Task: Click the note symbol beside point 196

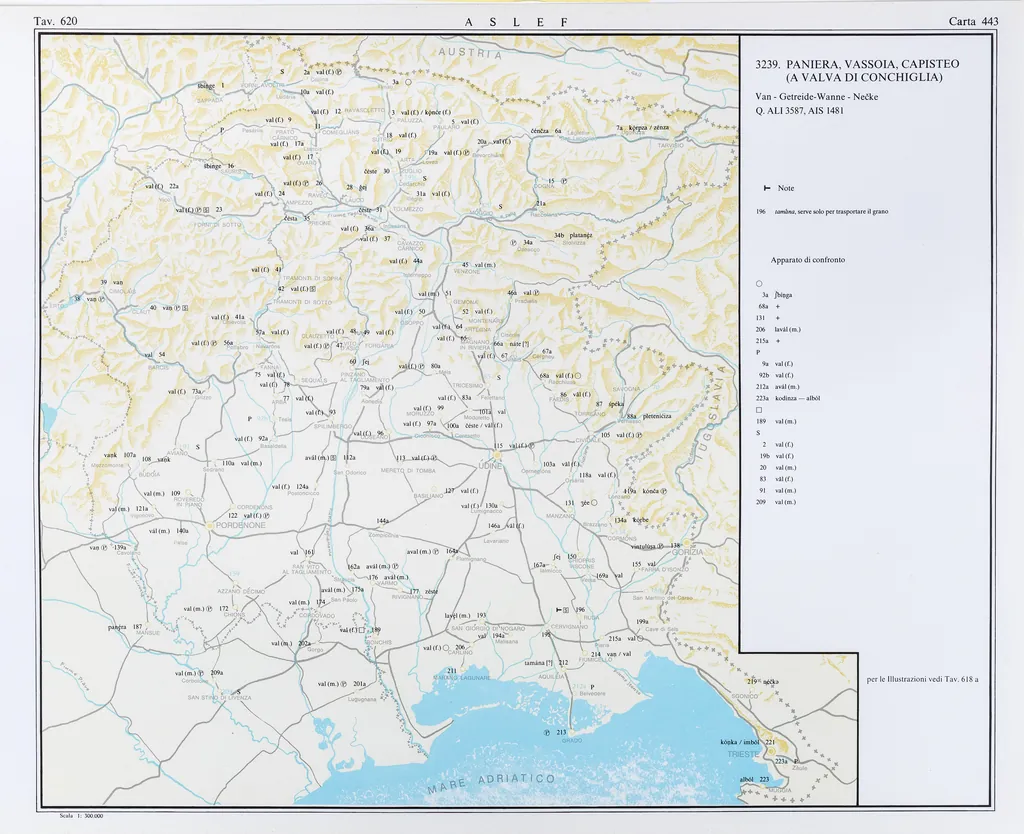Action: tap(560, 609)
